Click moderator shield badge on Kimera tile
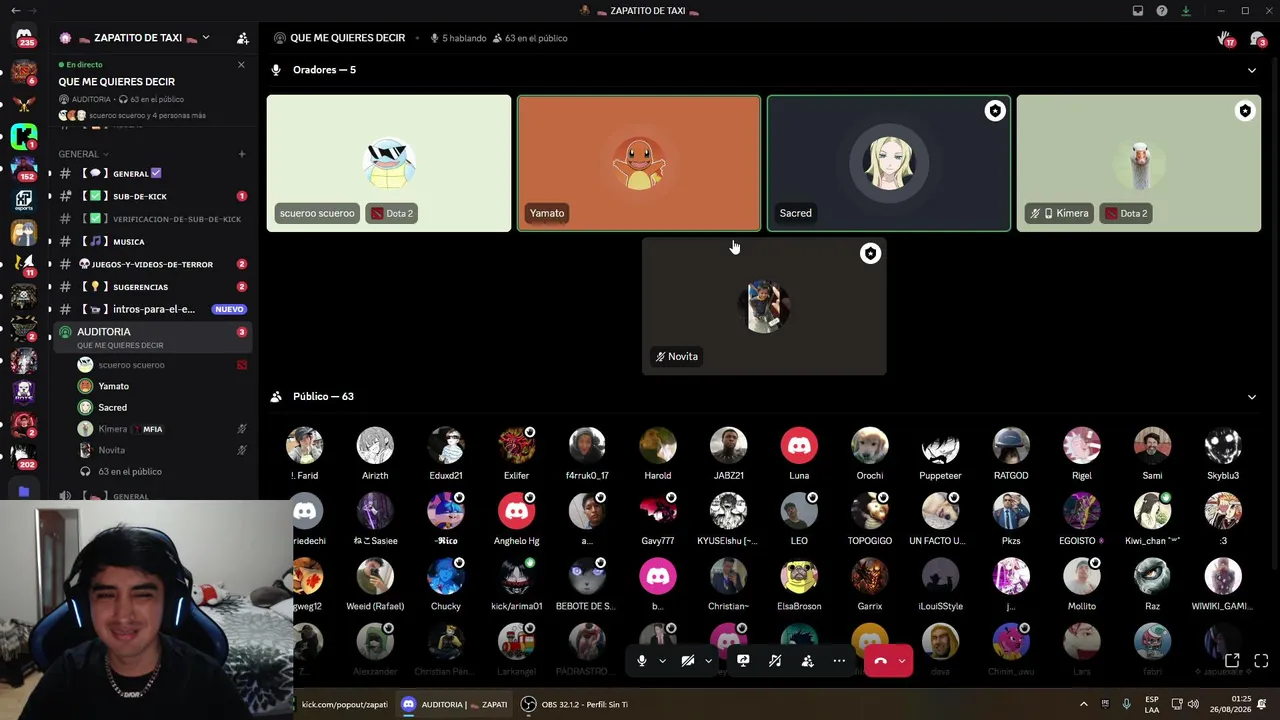Screen dimensions: 1280x720 tap(1244, 111)
